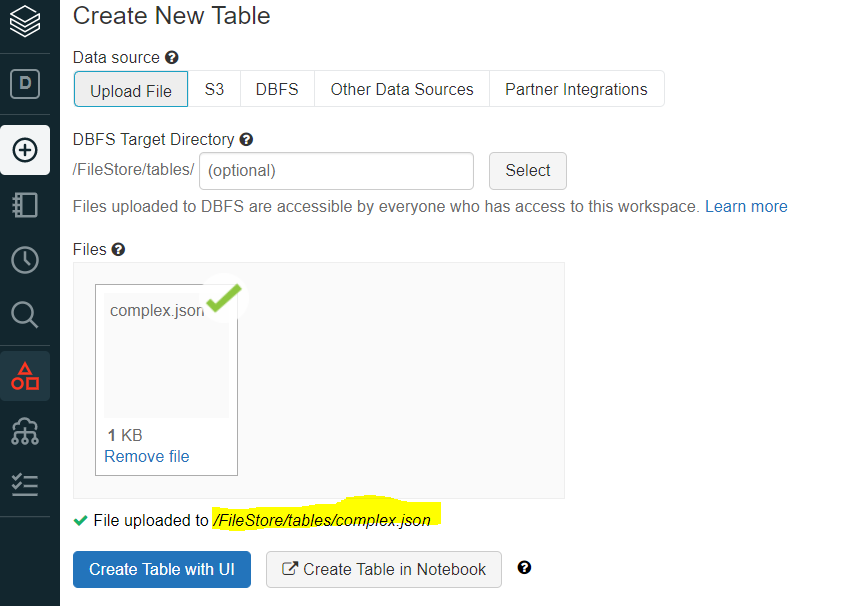
Task: Select DBFS as the data source
Action: [277, 89]
